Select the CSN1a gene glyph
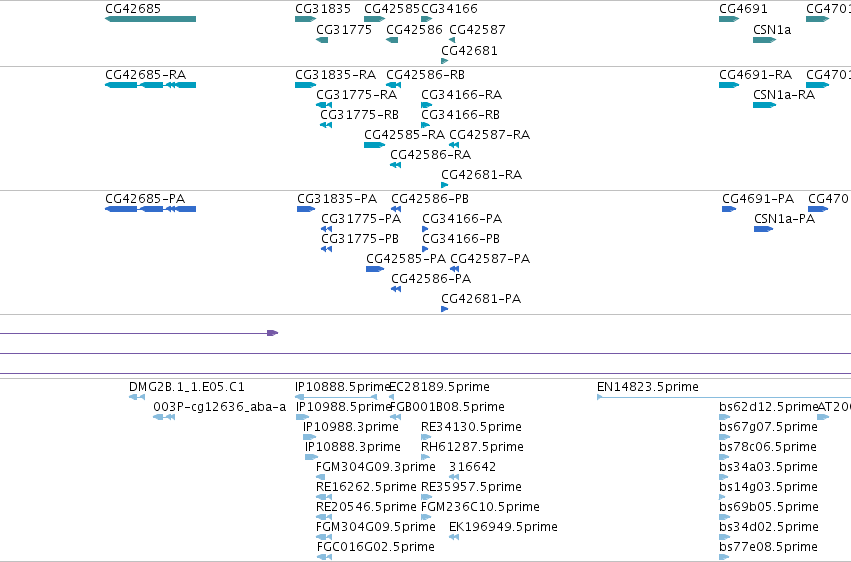This screenshot has height=562, width=851. click(x=764, y=40)
